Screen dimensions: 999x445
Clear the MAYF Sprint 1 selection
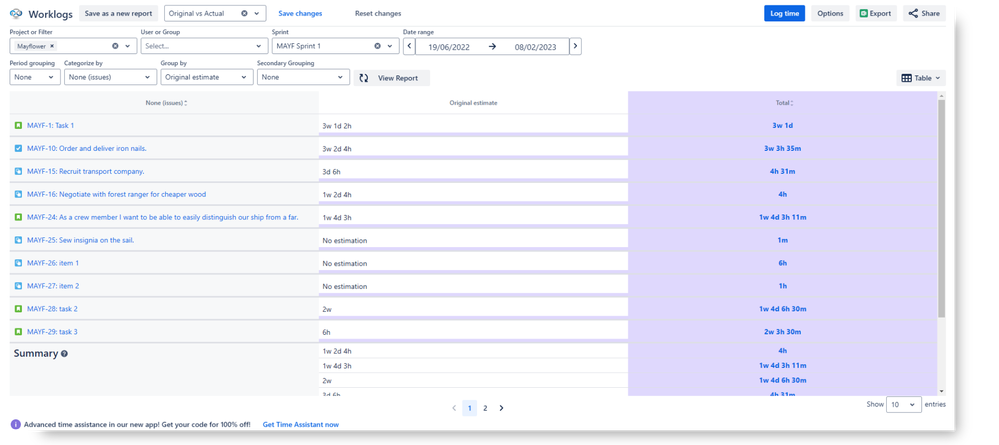click(x=377, y=46)
